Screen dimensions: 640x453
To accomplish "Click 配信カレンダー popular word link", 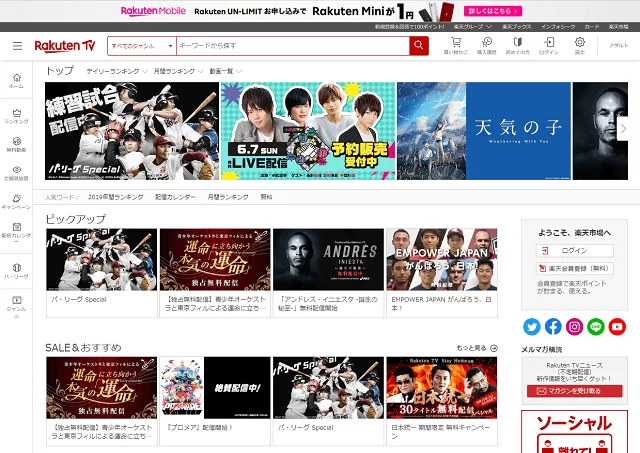I will [175, 197].
